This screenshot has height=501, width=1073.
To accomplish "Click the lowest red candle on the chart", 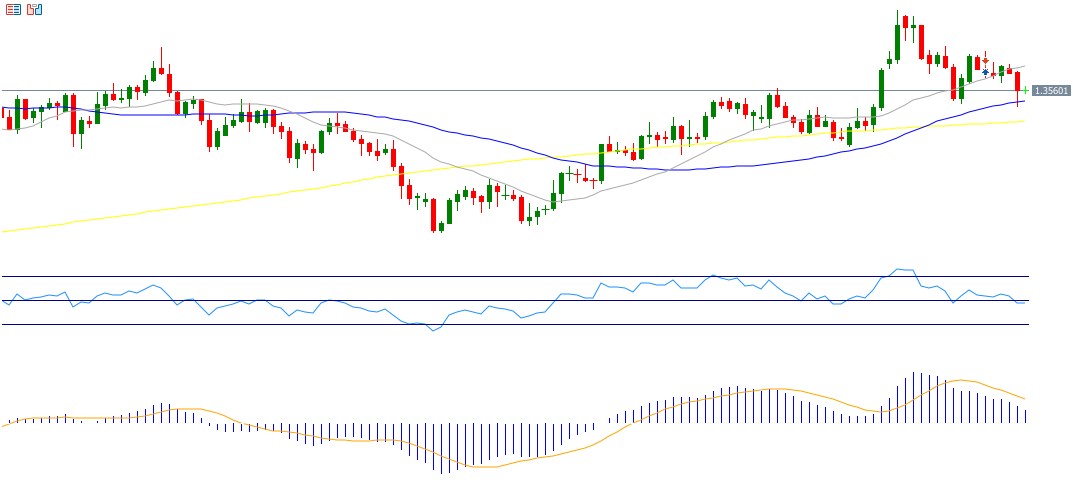I will (x=433, y=215).
